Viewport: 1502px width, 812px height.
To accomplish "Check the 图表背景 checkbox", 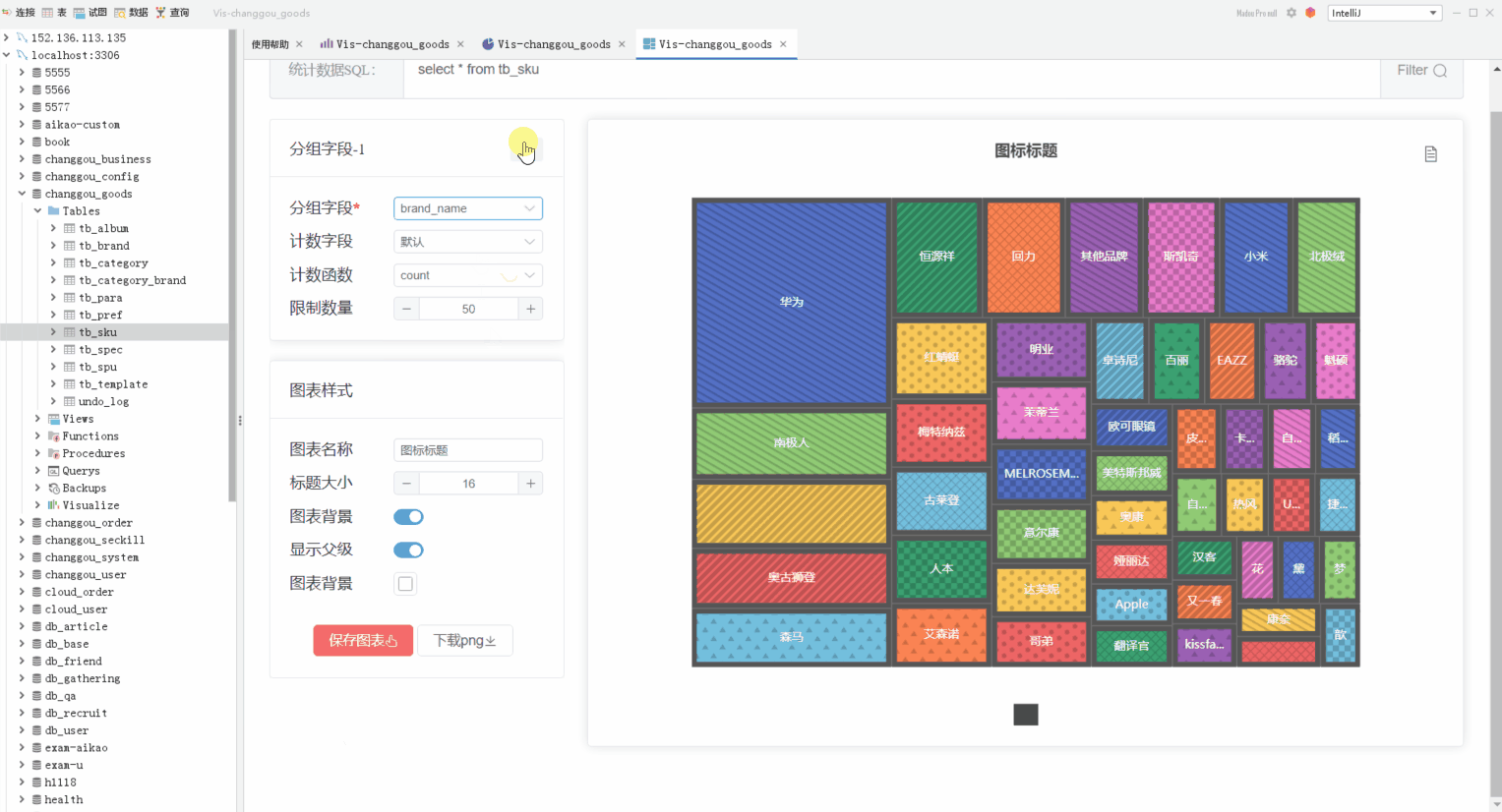I will (405, 584).
